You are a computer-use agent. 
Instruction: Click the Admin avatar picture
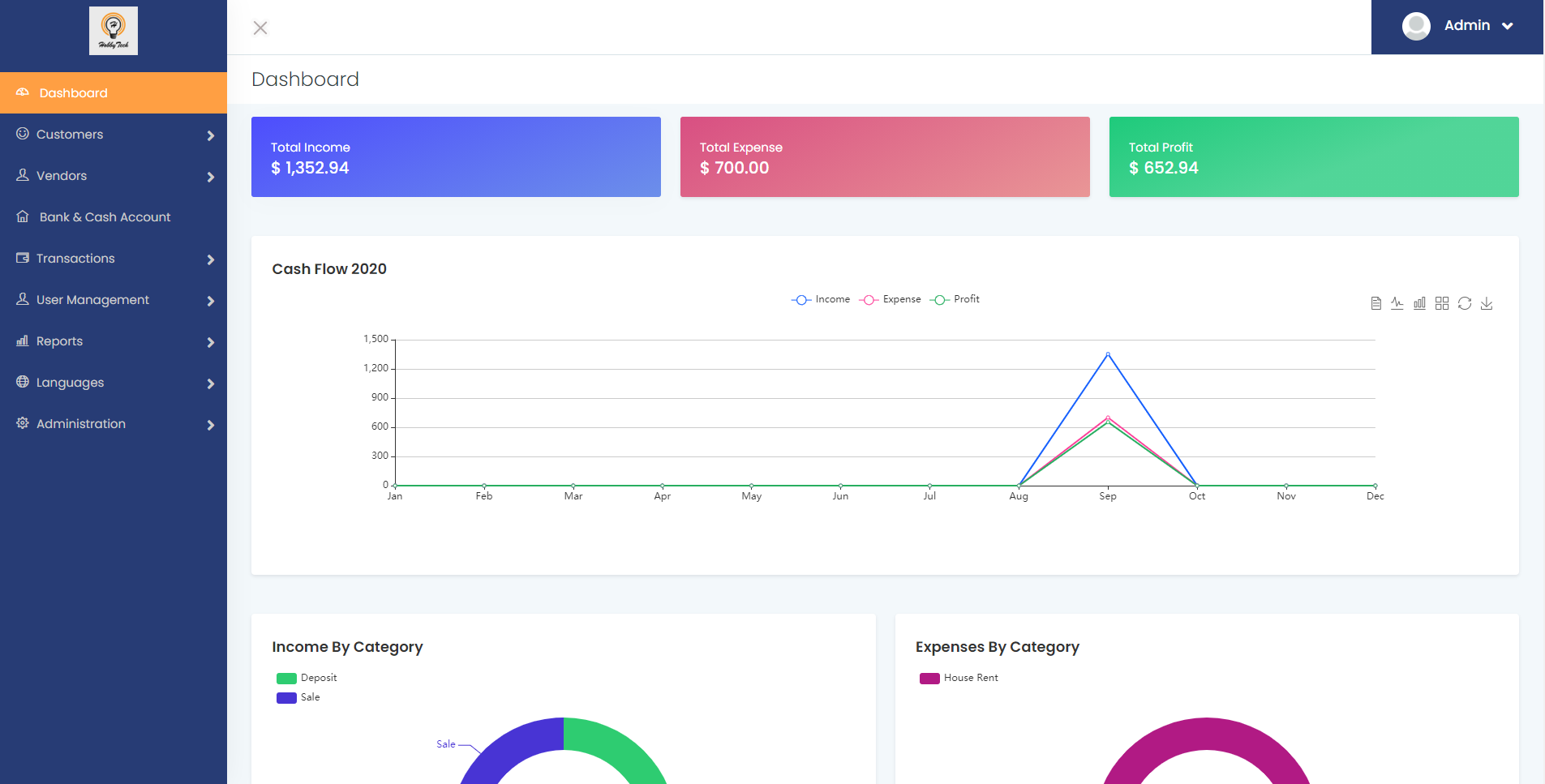tap(1416, 26)
